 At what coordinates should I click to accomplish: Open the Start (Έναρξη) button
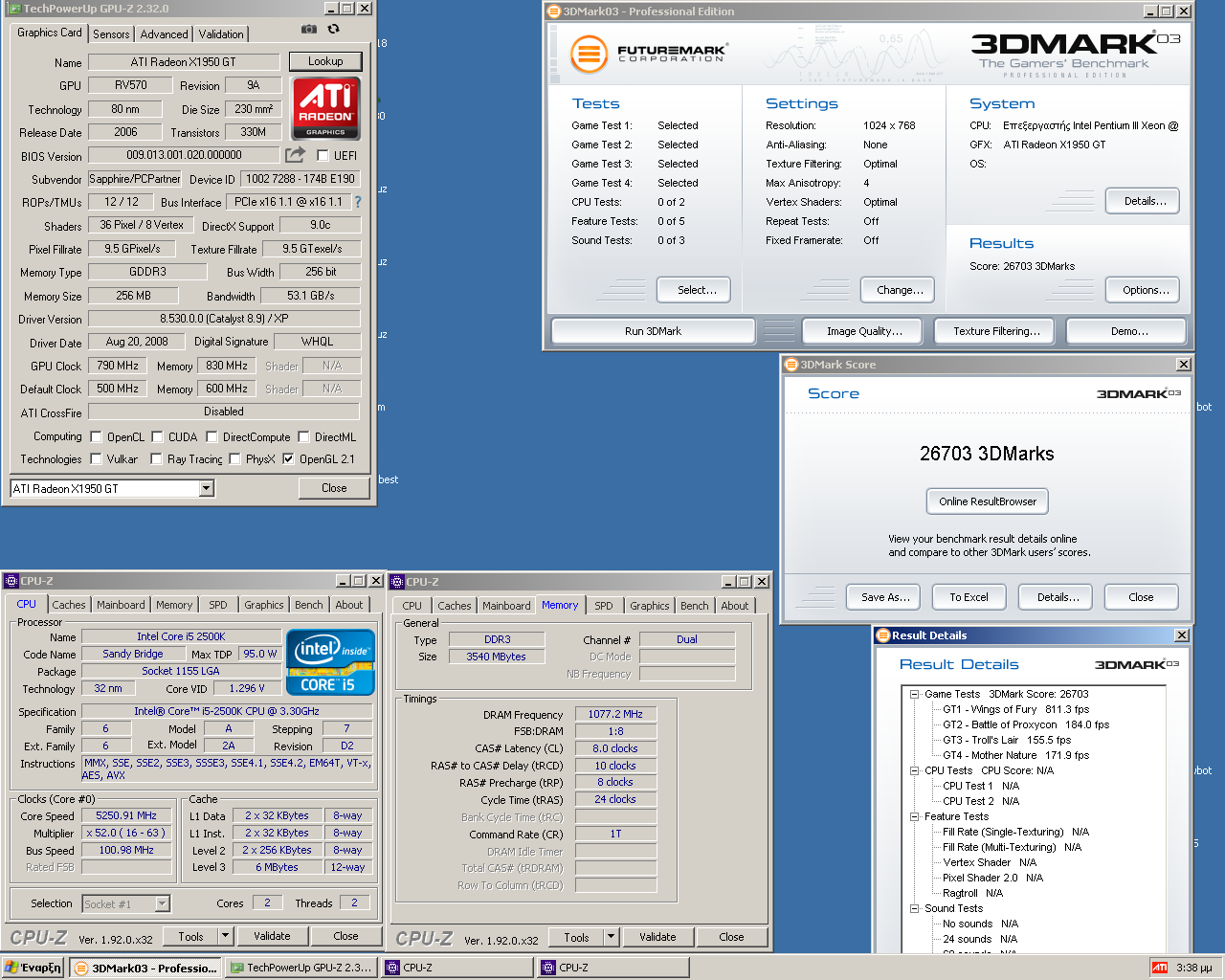point(33,968)
